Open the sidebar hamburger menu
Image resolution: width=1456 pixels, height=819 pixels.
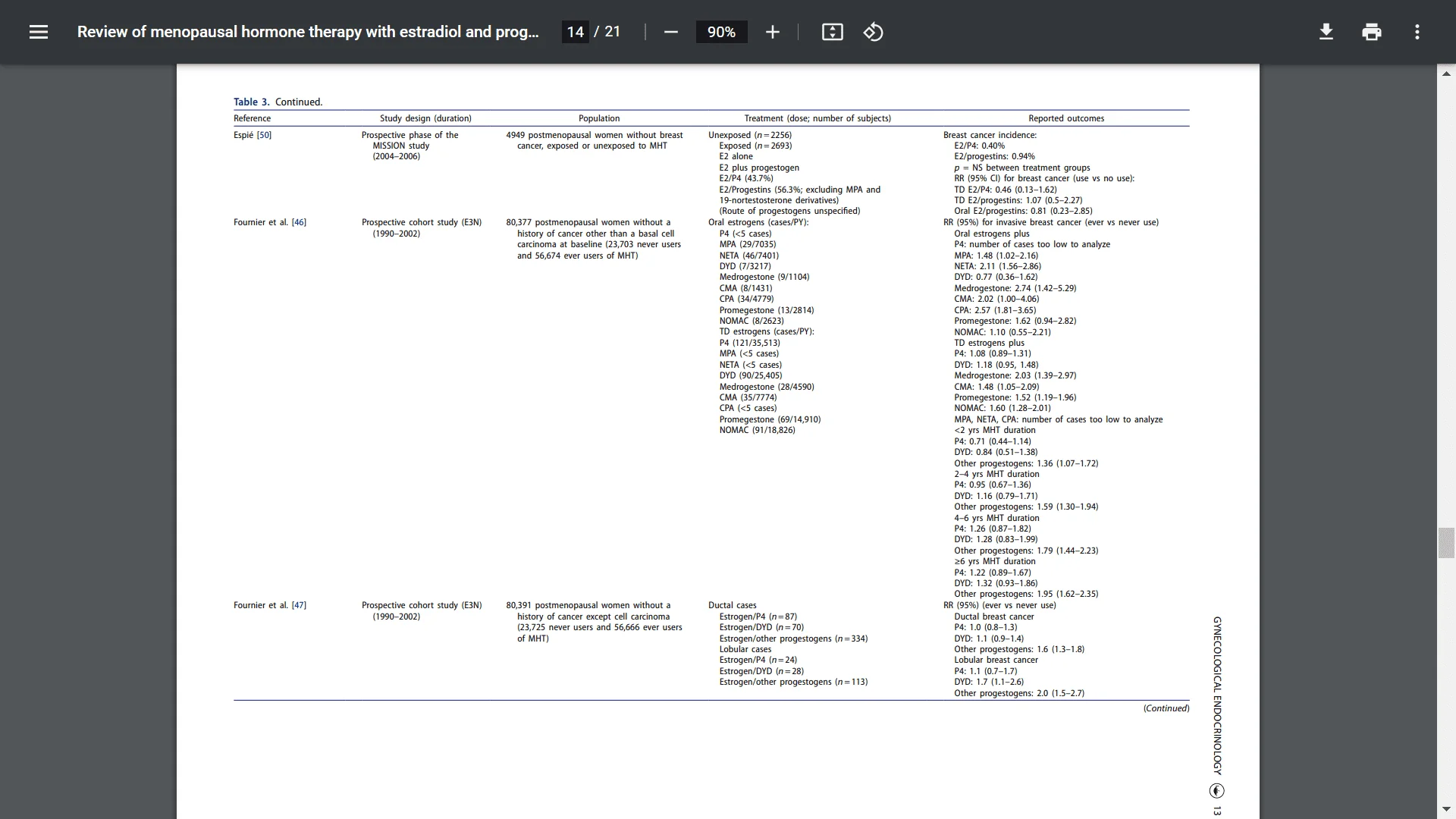pos(39,32)
